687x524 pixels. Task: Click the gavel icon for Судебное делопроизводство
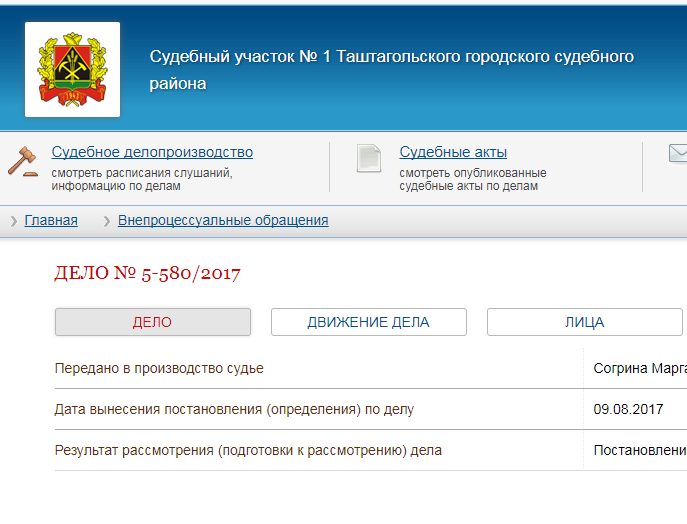point(22,159)
